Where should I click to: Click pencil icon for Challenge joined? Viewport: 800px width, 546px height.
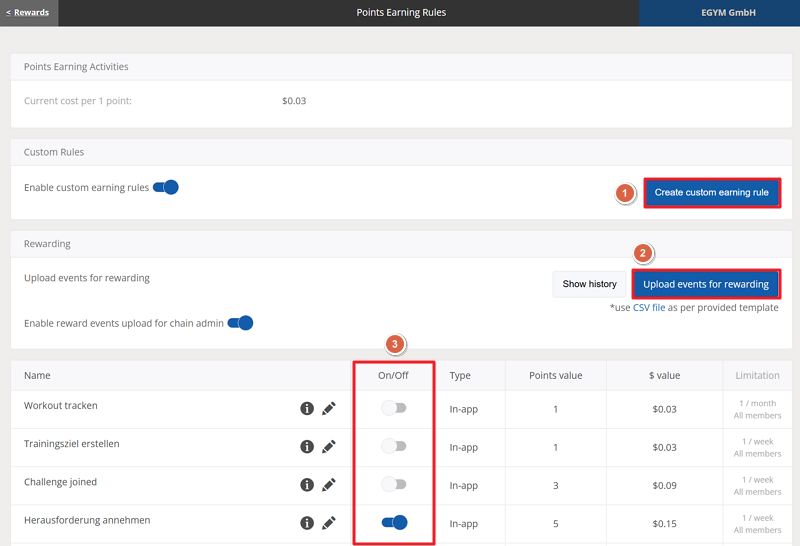329,485
